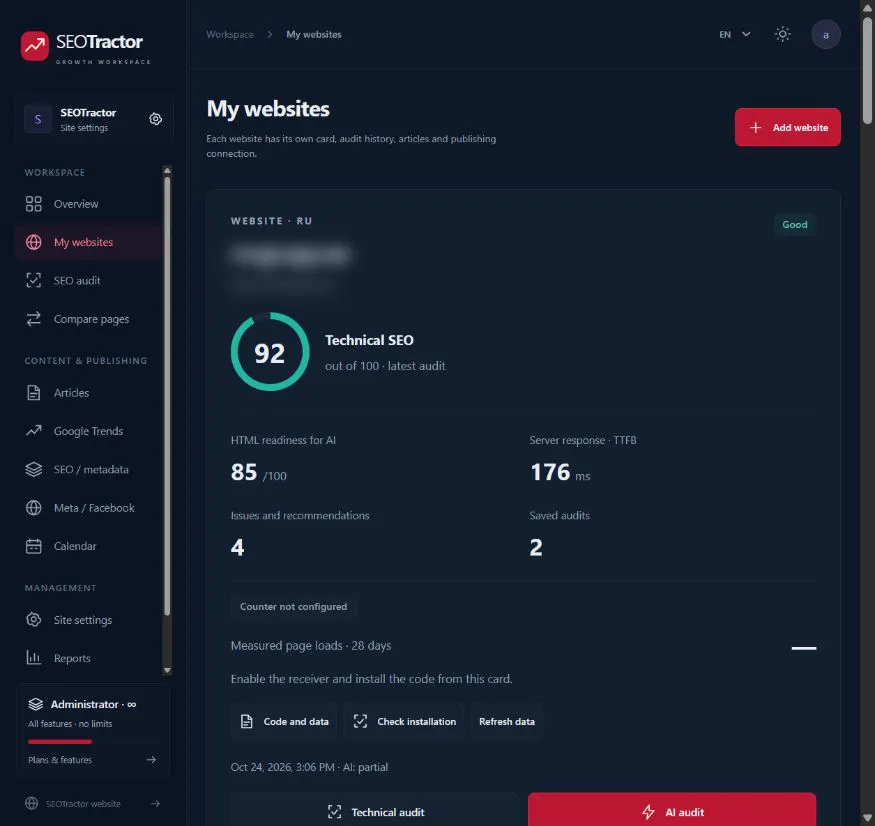This screenshot has width=875, height=826.
Task: Open the Reports section
Action: (x=89, y=658)
